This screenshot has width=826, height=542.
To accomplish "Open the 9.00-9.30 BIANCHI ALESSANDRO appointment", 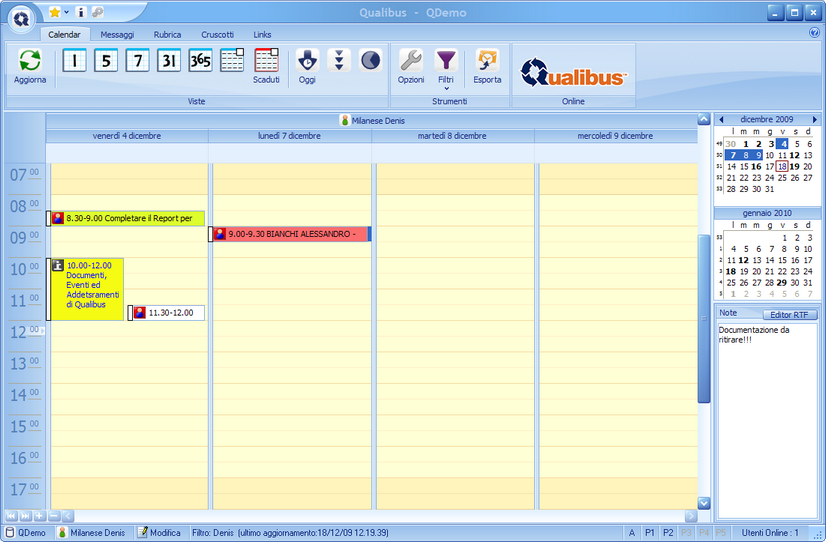I will click(x=290, y=234).
